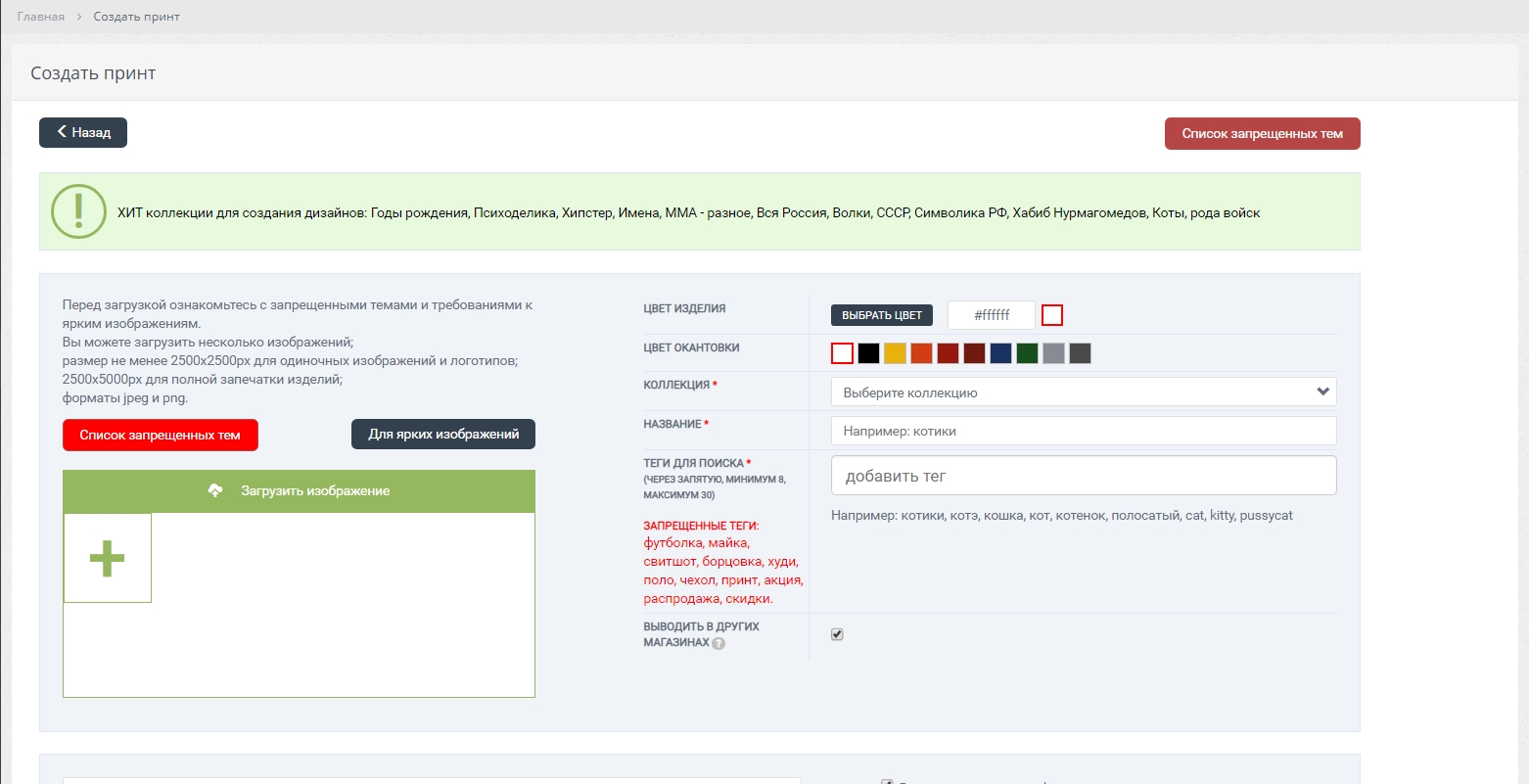Viewport: 1529px width, 784px height.
Task: Click Загрузить изображение upload bar
Action: coord(299,491)
